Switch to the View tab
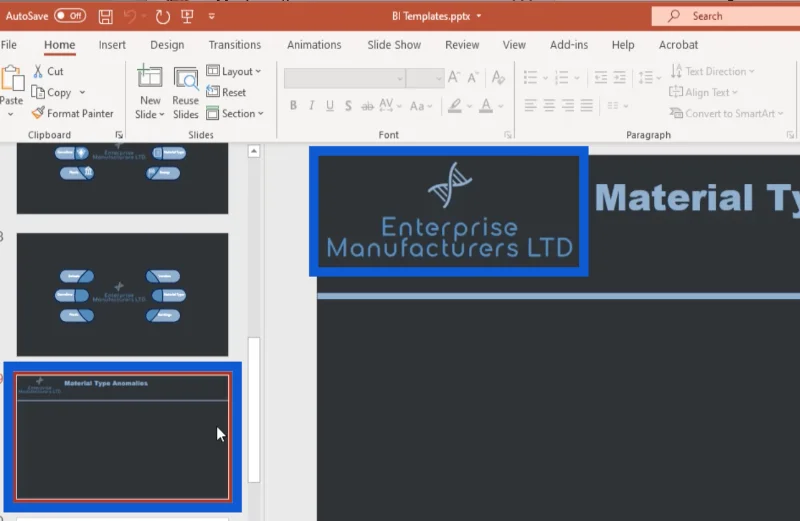 click(514, 45)
